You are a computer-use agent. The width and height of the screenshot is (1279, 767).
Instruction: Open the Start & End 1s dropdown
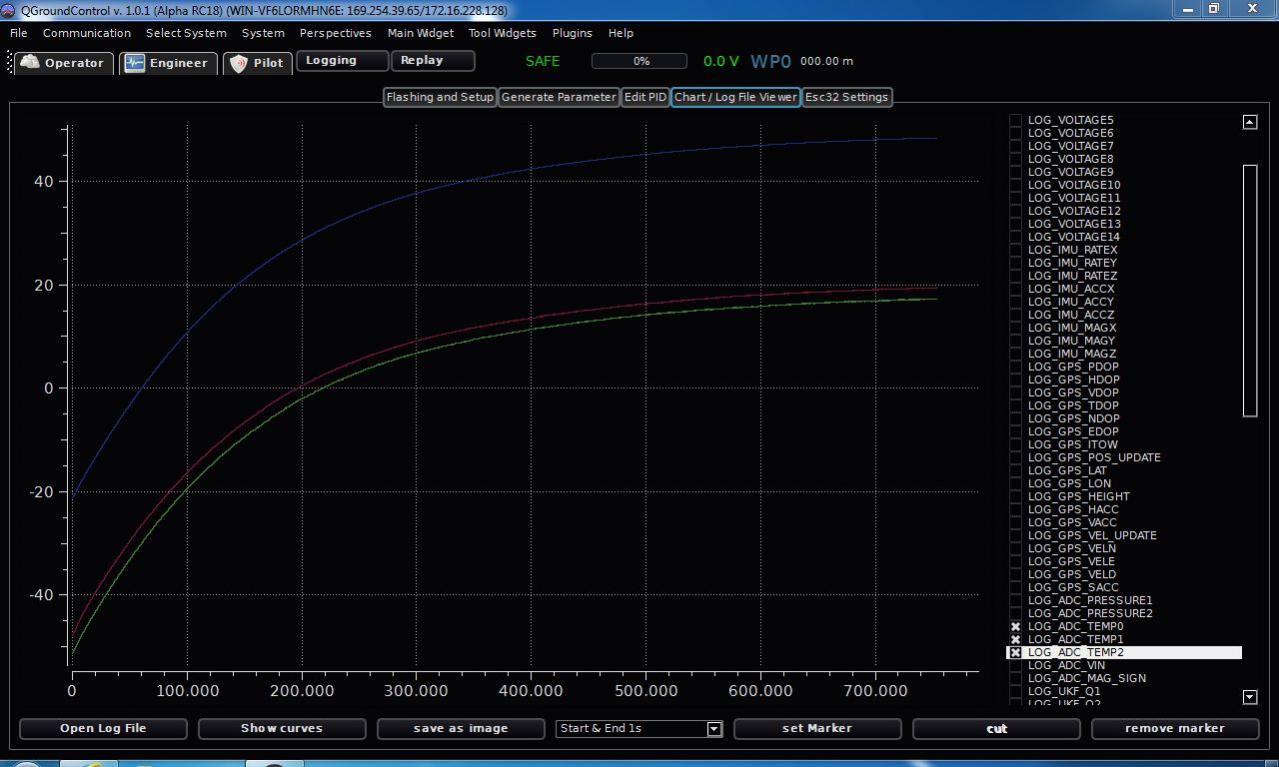pos(714,729)
